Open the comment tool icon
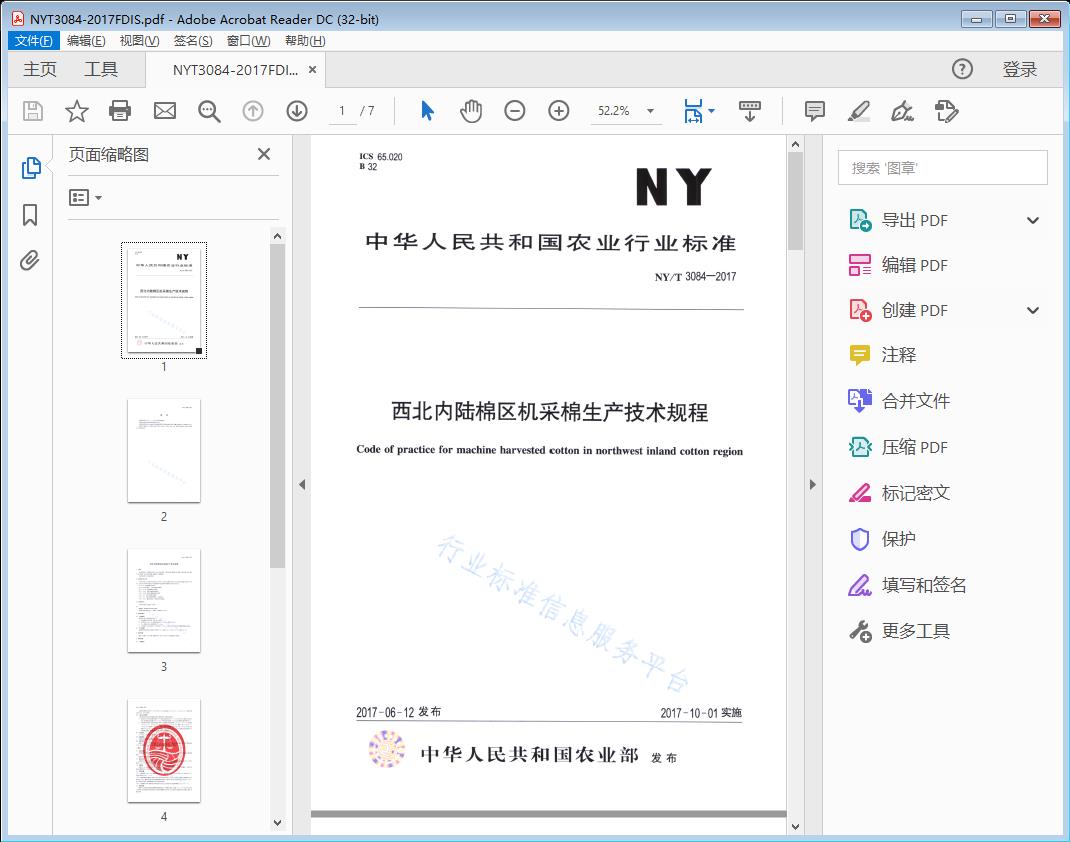 [814, 111]
